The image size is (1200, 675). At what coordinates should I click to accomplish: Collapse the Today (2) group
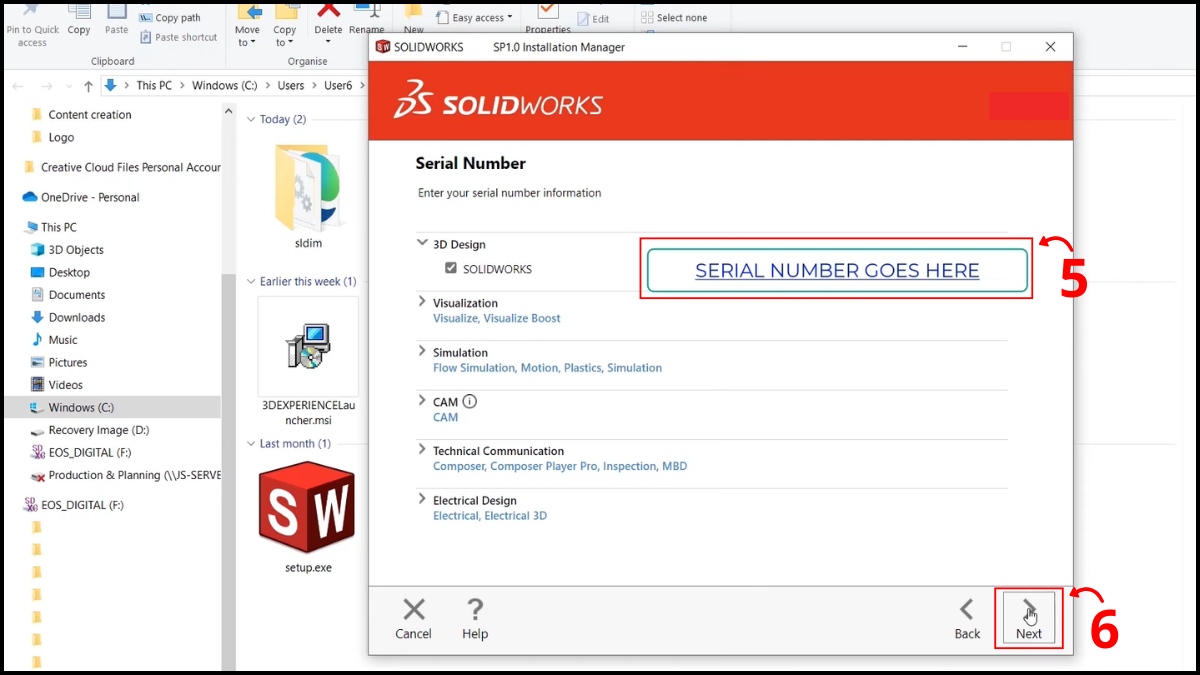pyautogui.click(x=251, y=119)
